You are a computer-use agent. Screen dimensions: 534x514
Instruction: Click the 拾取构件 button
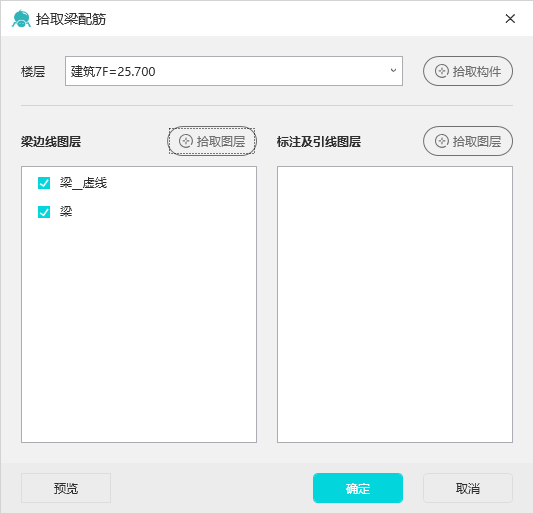point(468,71)
